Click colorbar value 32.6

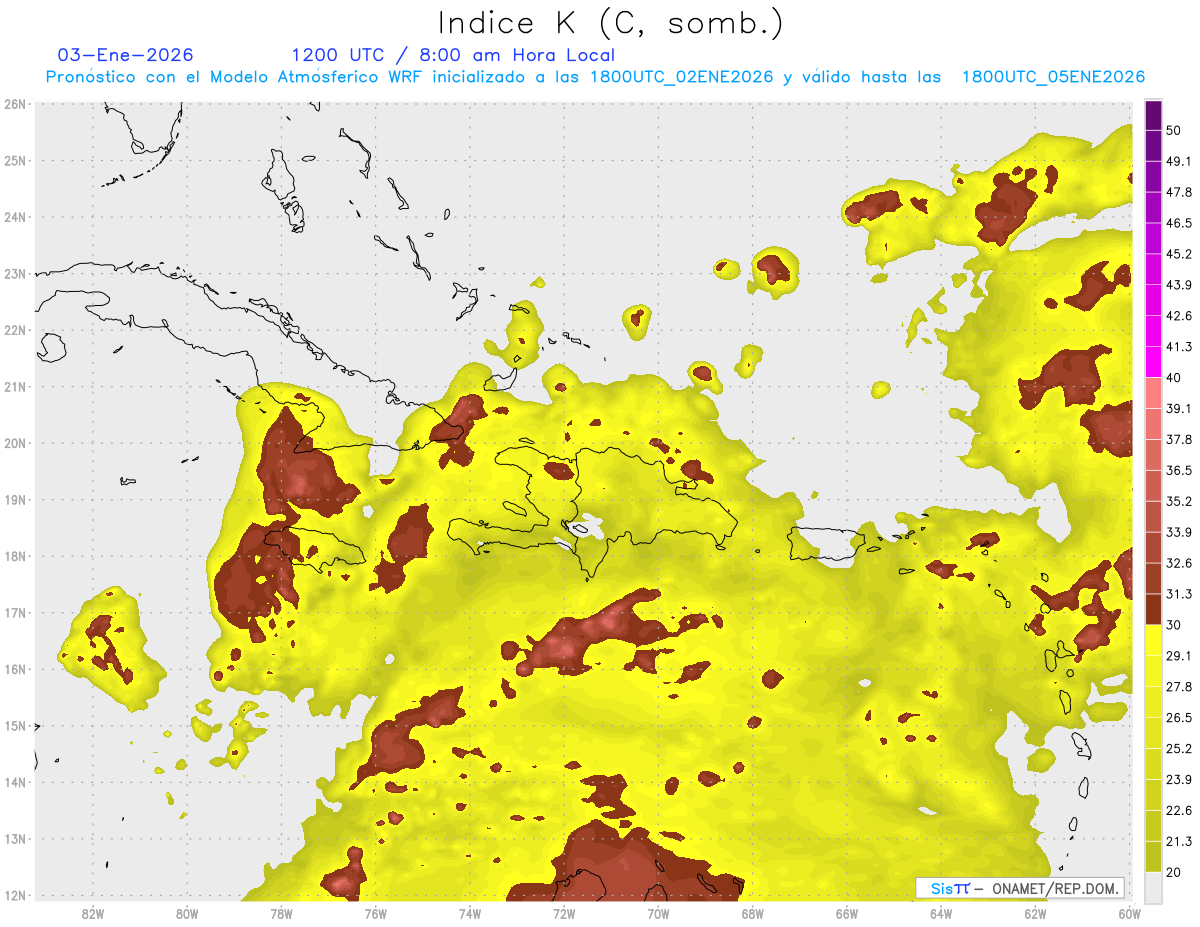click(1178, 563)
